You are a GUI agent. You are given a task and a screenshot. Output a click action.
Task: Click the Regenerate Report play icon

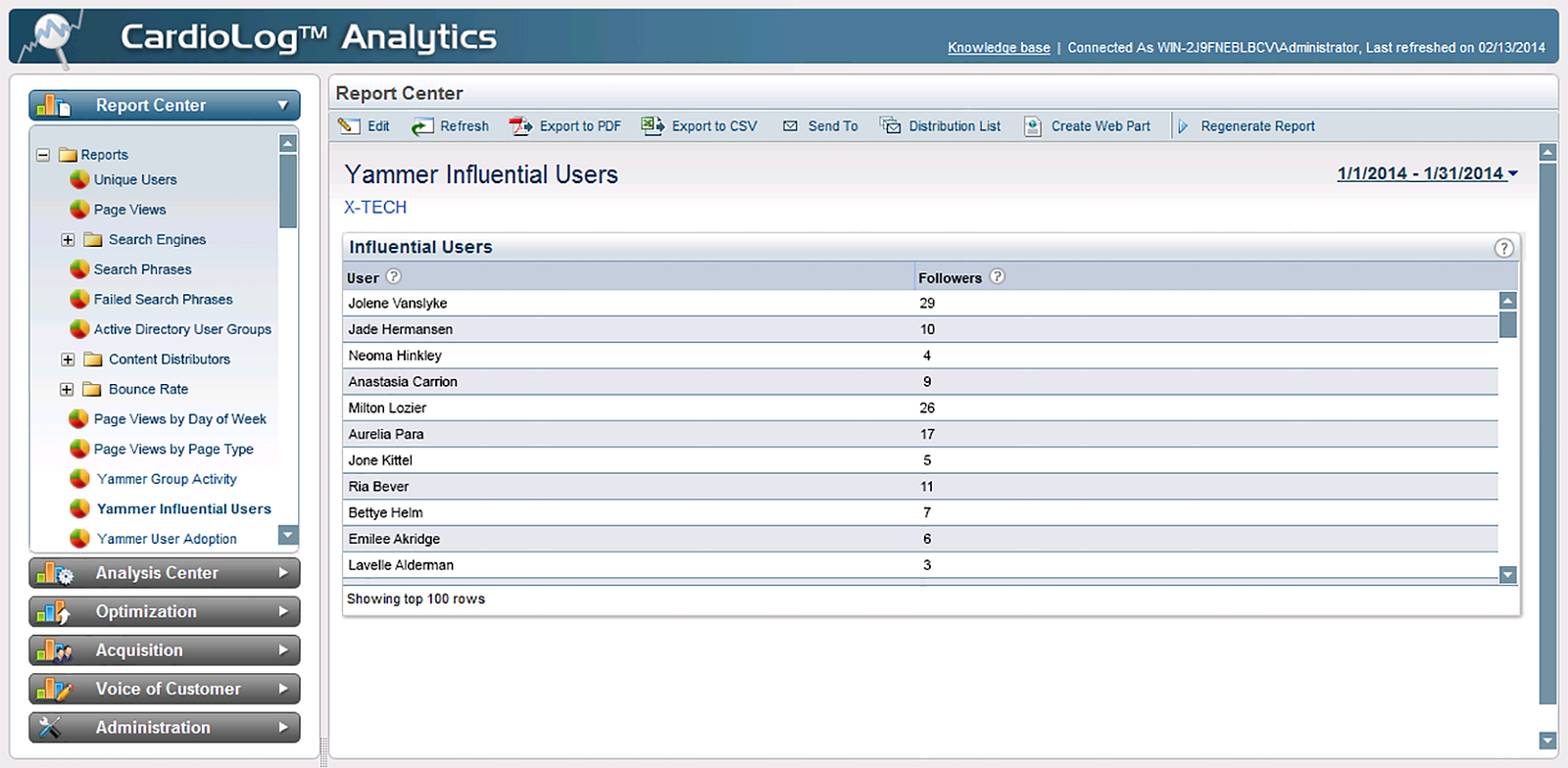[1183, 126]
